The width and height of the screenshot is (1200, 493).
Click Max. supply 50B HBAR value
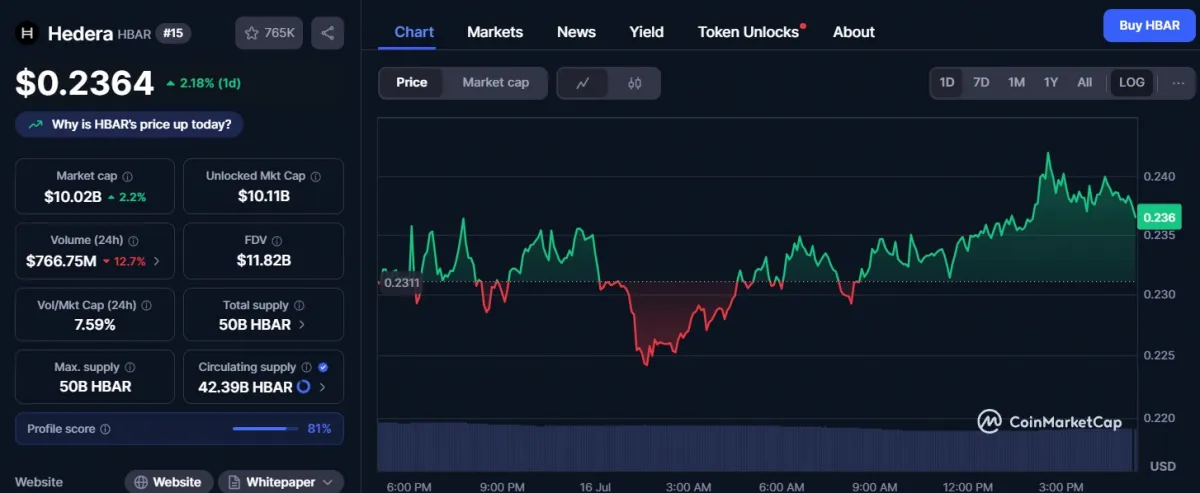point(95,387)
